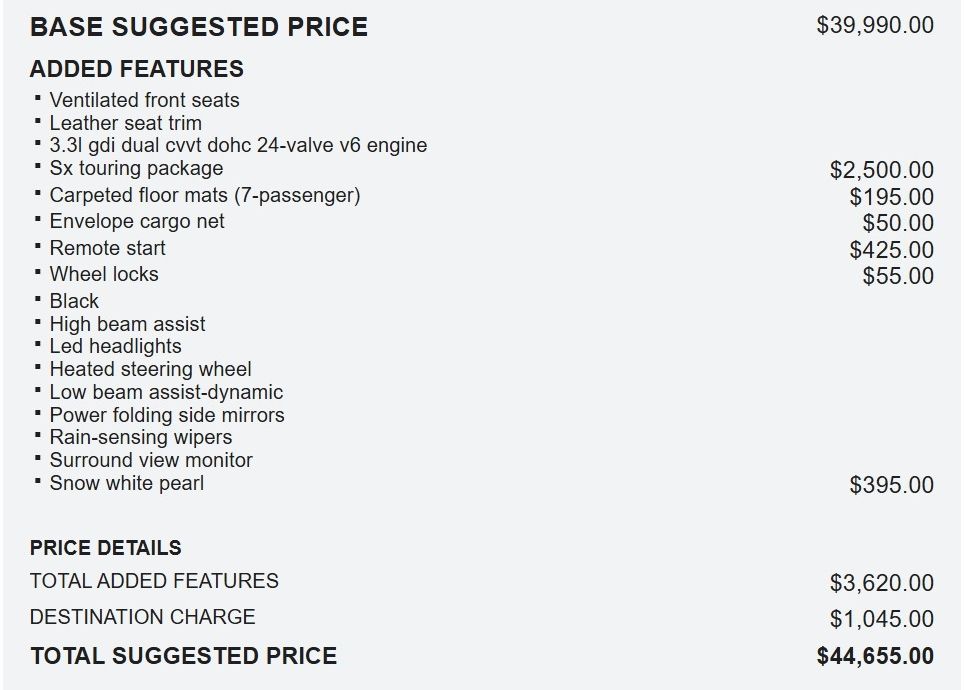
Task: Click the Snow white pearl color option
Action: (x=127, y=483)
